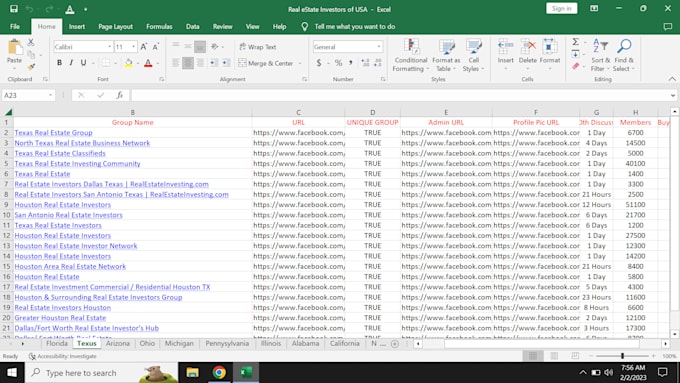Click the Sign in button

coord(562,9)
